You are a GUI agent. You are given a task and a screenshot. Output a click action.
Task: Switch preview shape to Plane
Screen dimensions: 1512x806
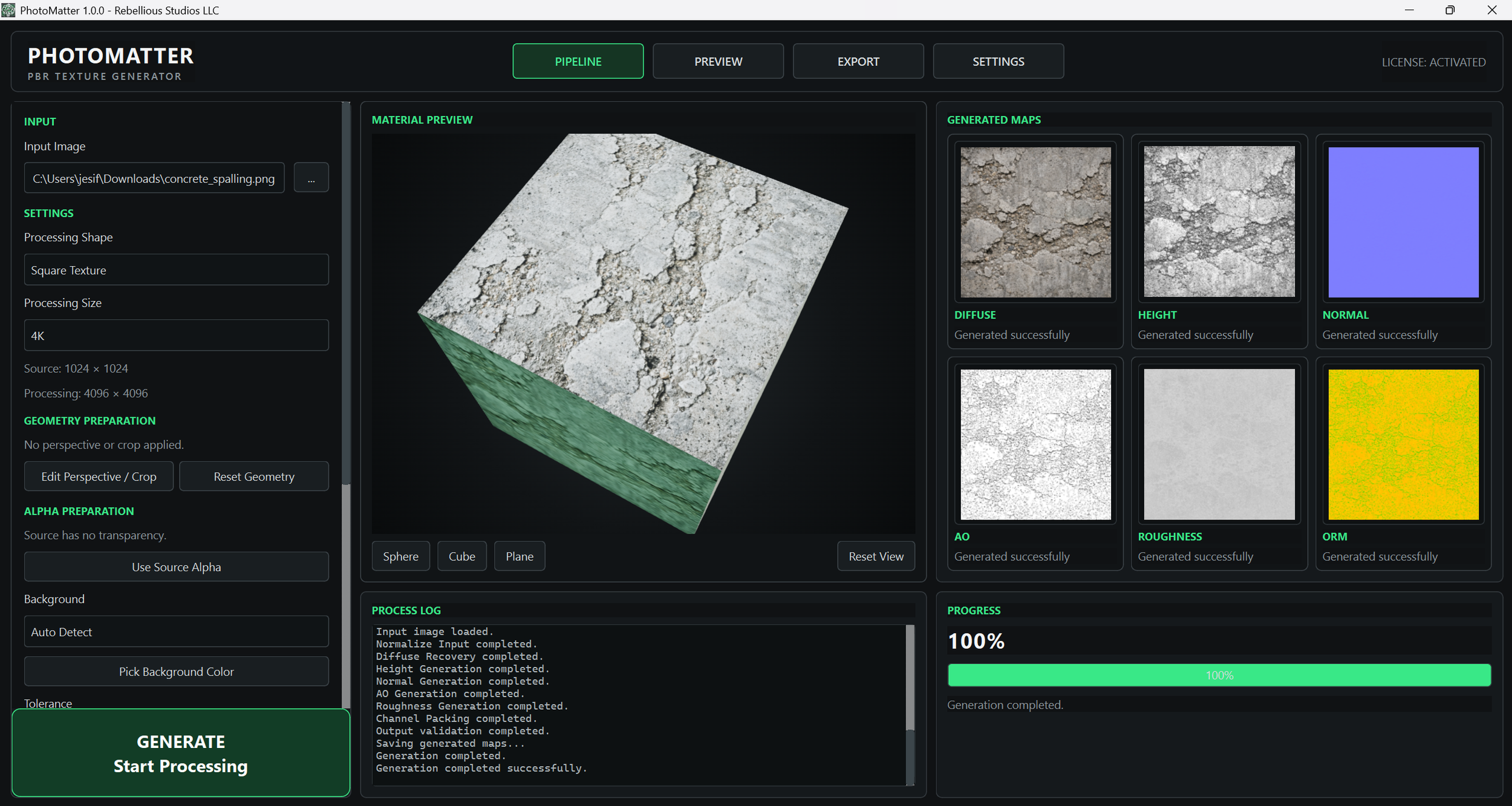click(520, 556)
